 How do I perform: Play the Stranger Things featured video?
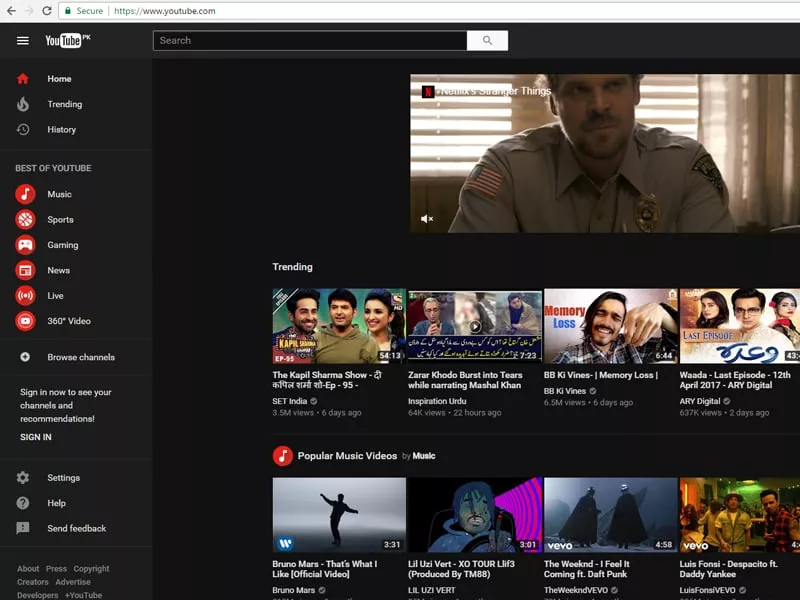point(605,153)
